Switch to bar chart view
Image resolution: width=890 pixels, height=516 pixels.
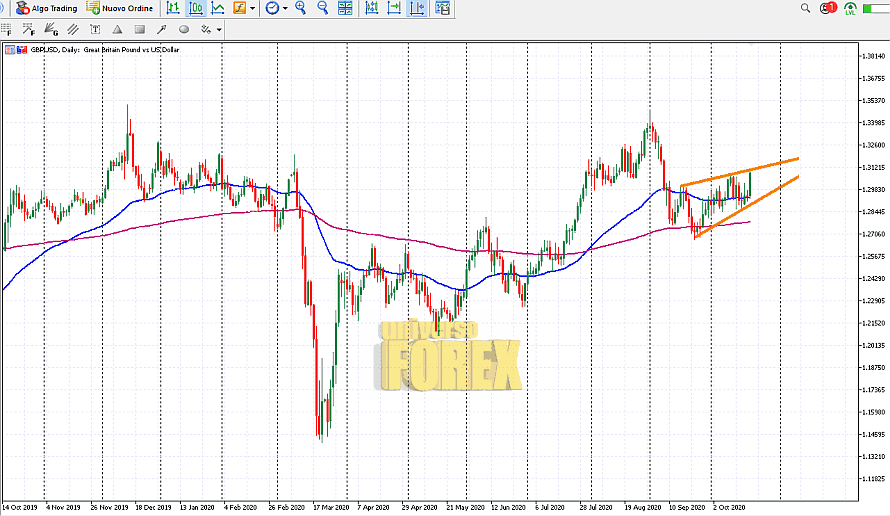pos(173,8)
